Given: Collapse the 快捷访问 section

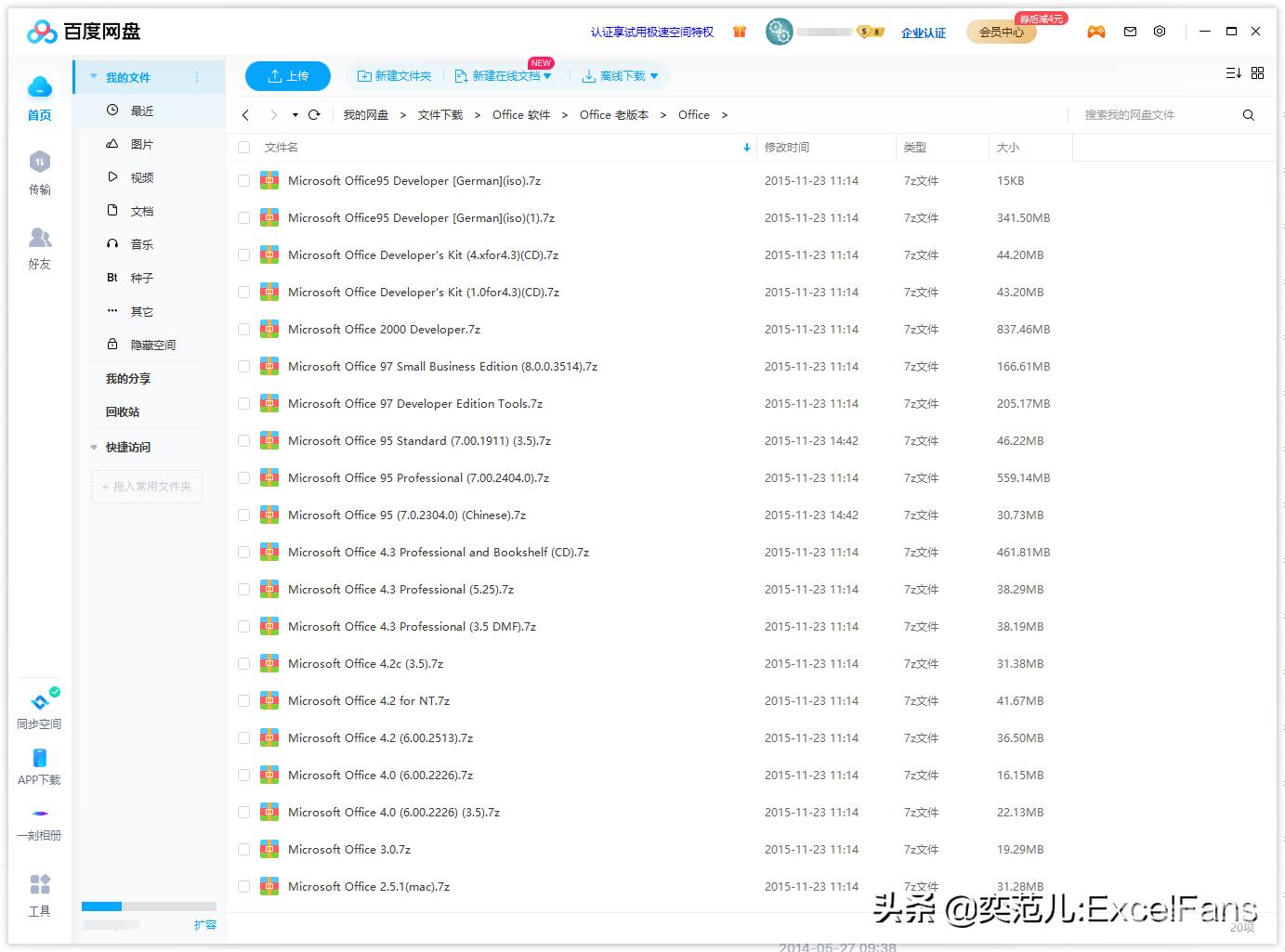Looking at the screenshot, I should pos(94,448).
